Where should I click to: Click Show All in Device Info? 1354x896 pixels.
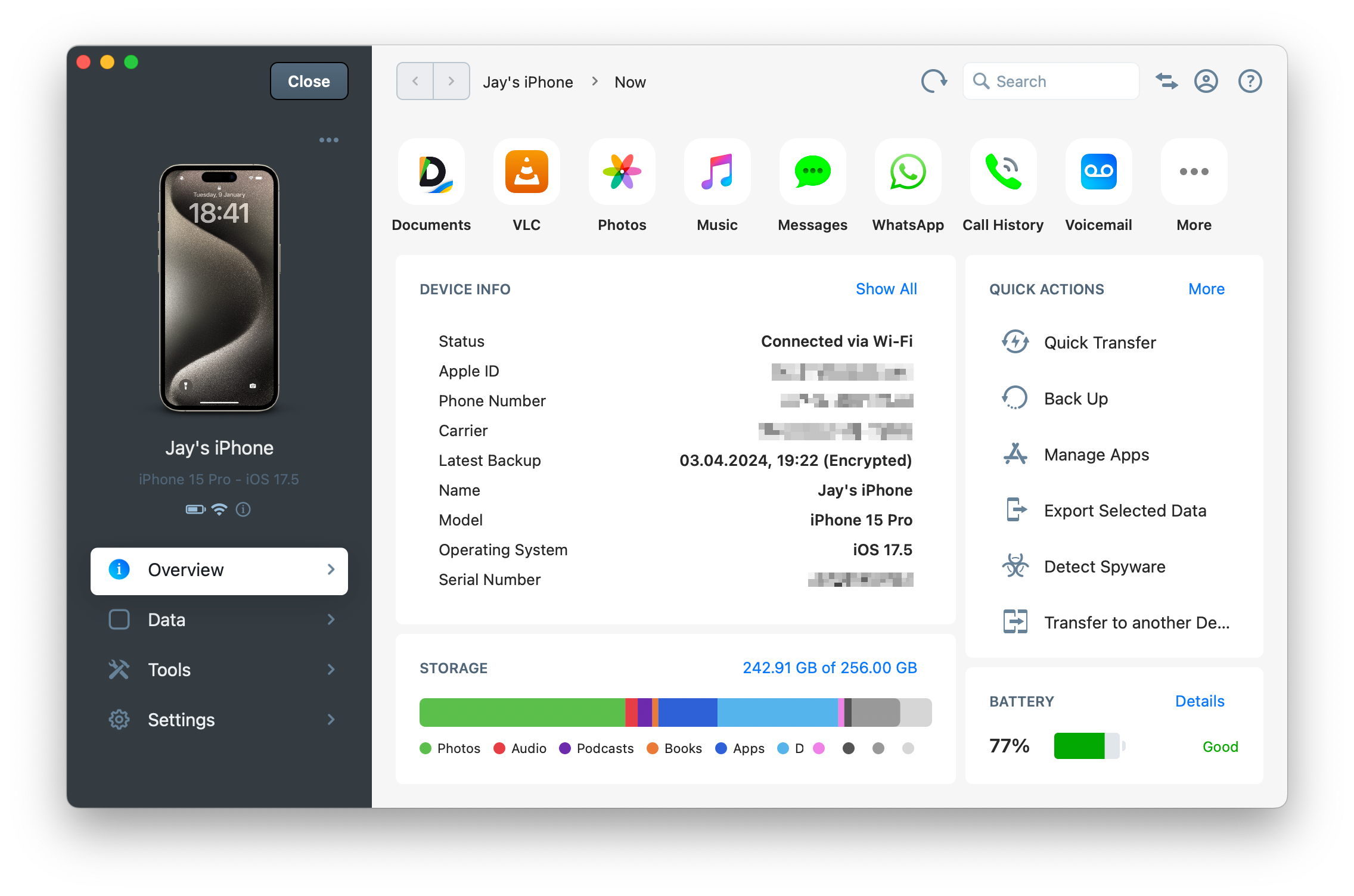click(886, 289)
